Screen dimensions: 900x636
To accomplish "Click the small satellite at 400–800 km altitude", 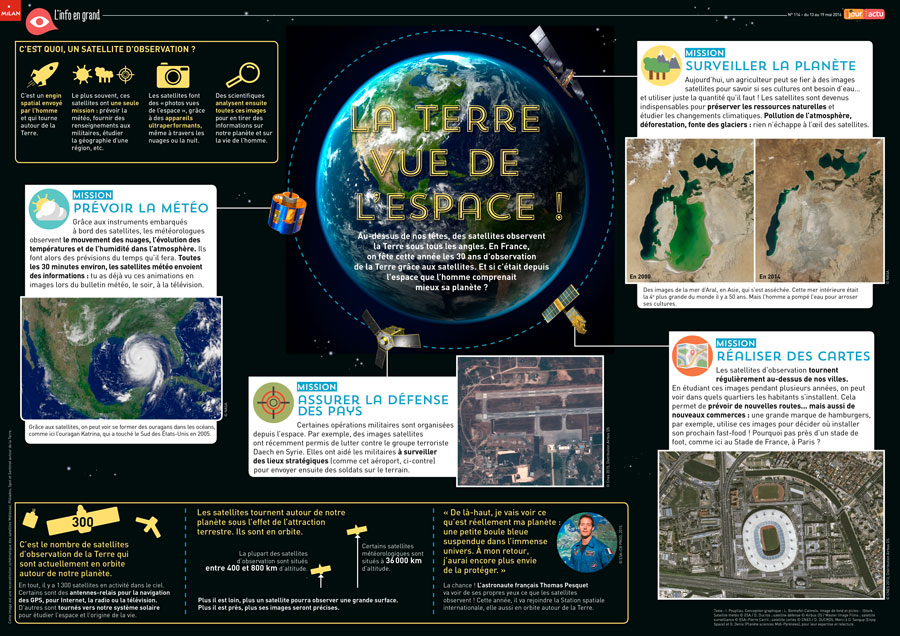I will click(x=320, y=571).
